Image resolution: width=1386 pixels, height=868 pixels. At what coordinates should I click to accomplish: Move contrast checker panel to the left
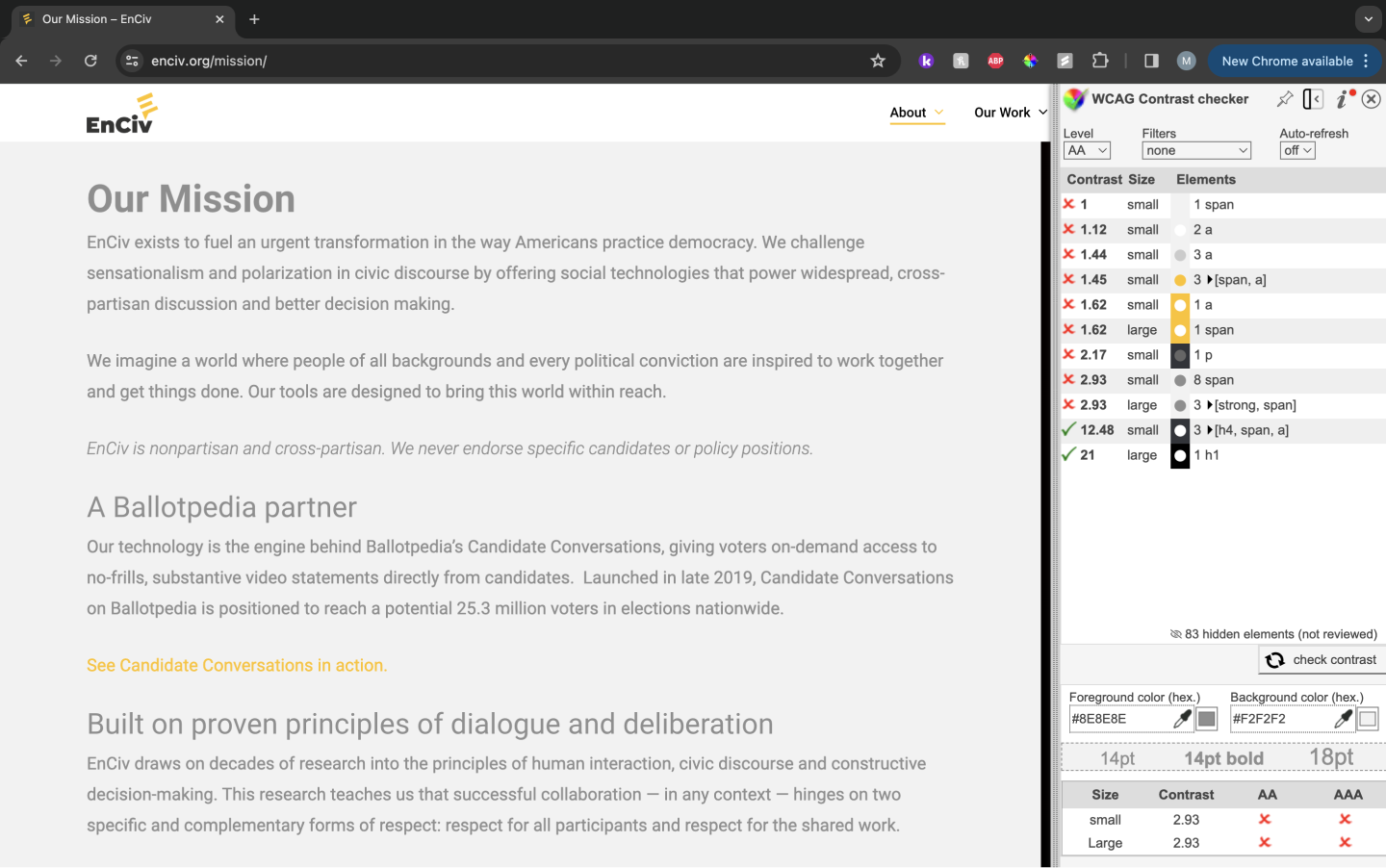click(x=1313, y=99)
